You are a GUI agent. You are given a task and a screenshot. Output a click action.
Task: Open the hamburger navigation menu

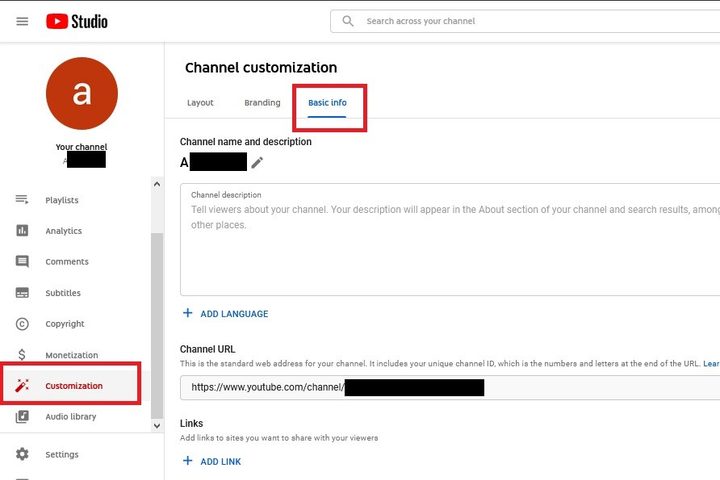pos(22,22)
